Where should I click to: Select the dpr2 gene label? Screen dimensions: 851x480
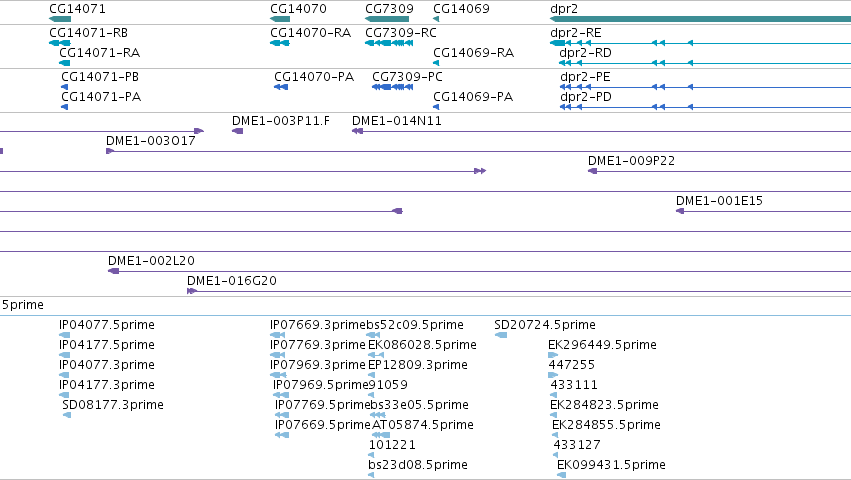[x=564, y=9]
